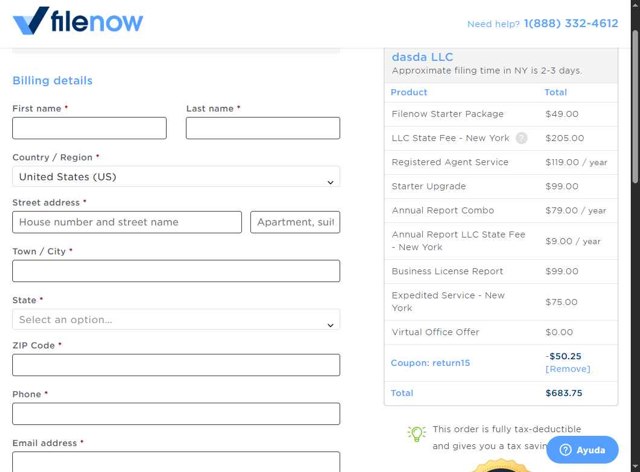Screen dimensions: 640x472
Task: Click the Registered Agent Service row
Action: click(x=501, y=162)
